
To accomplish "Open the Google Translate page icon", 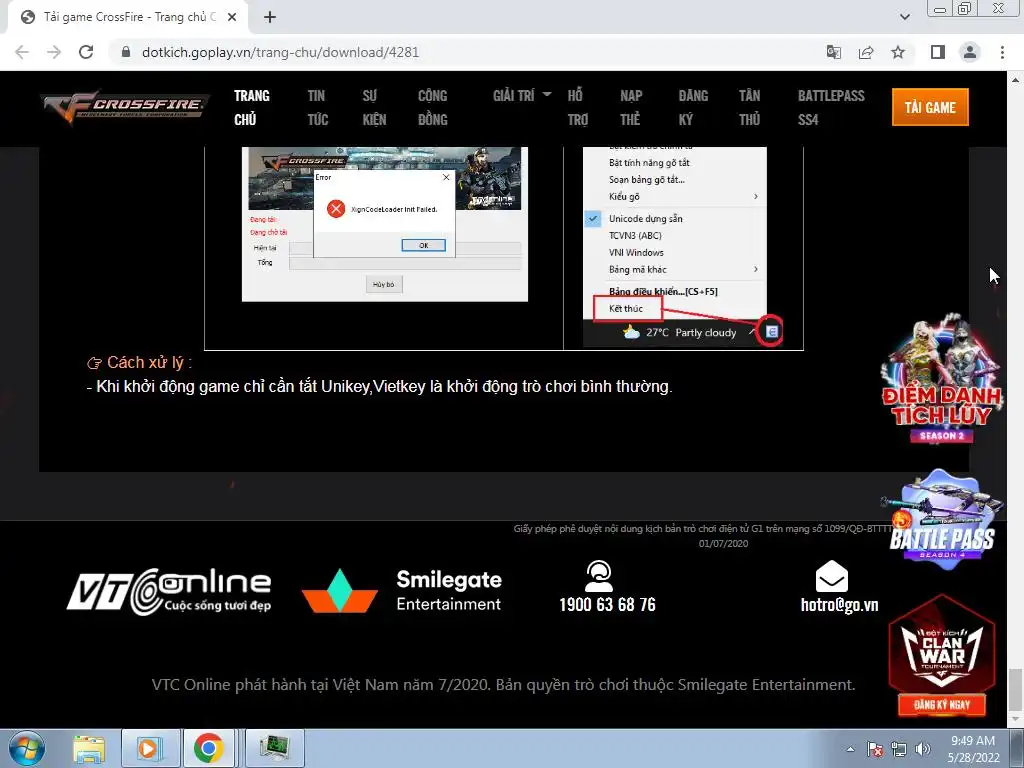I will coord(834,52).
